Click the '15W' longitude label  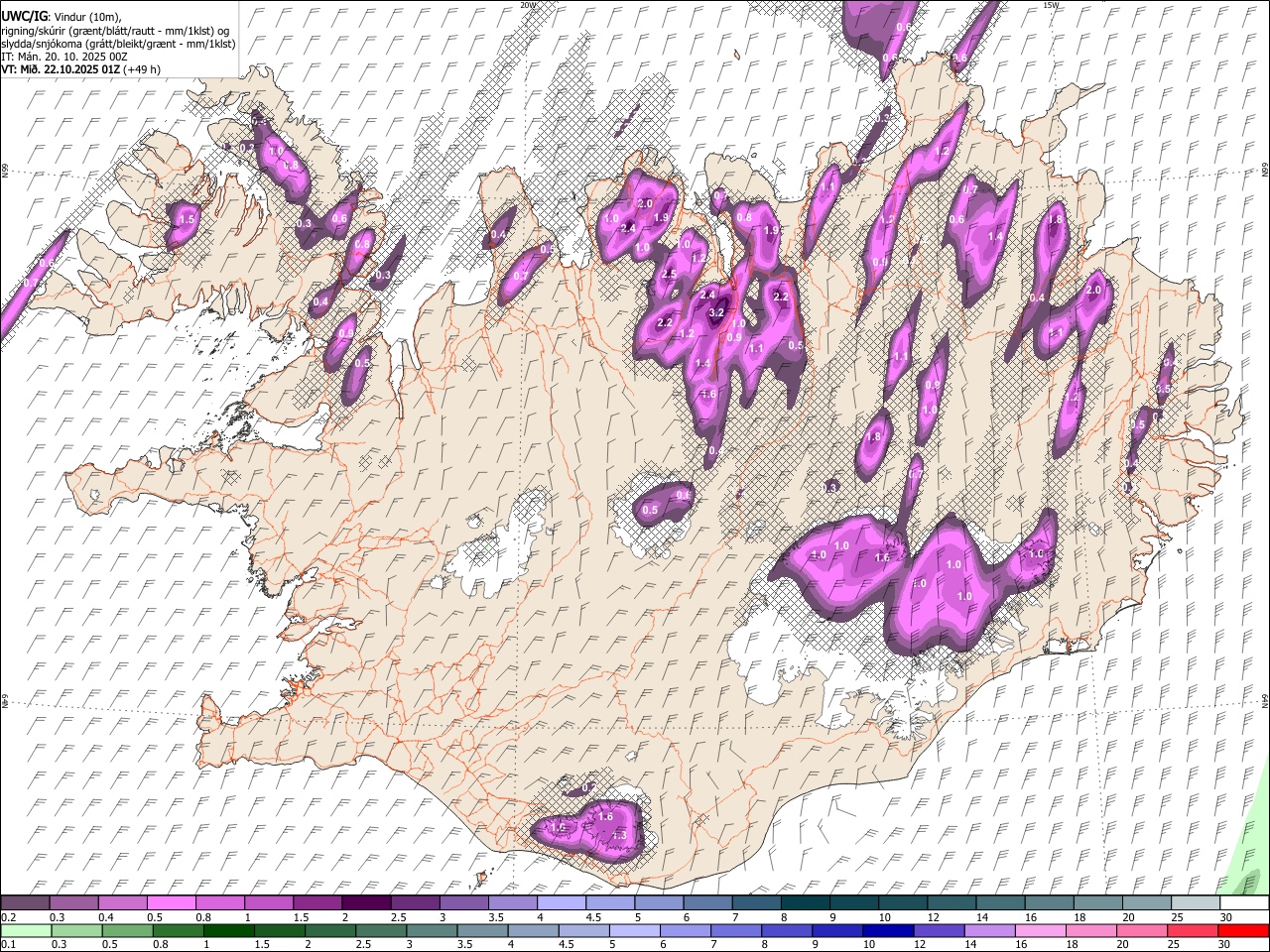pyautogui.click(x=1052, y=5)
